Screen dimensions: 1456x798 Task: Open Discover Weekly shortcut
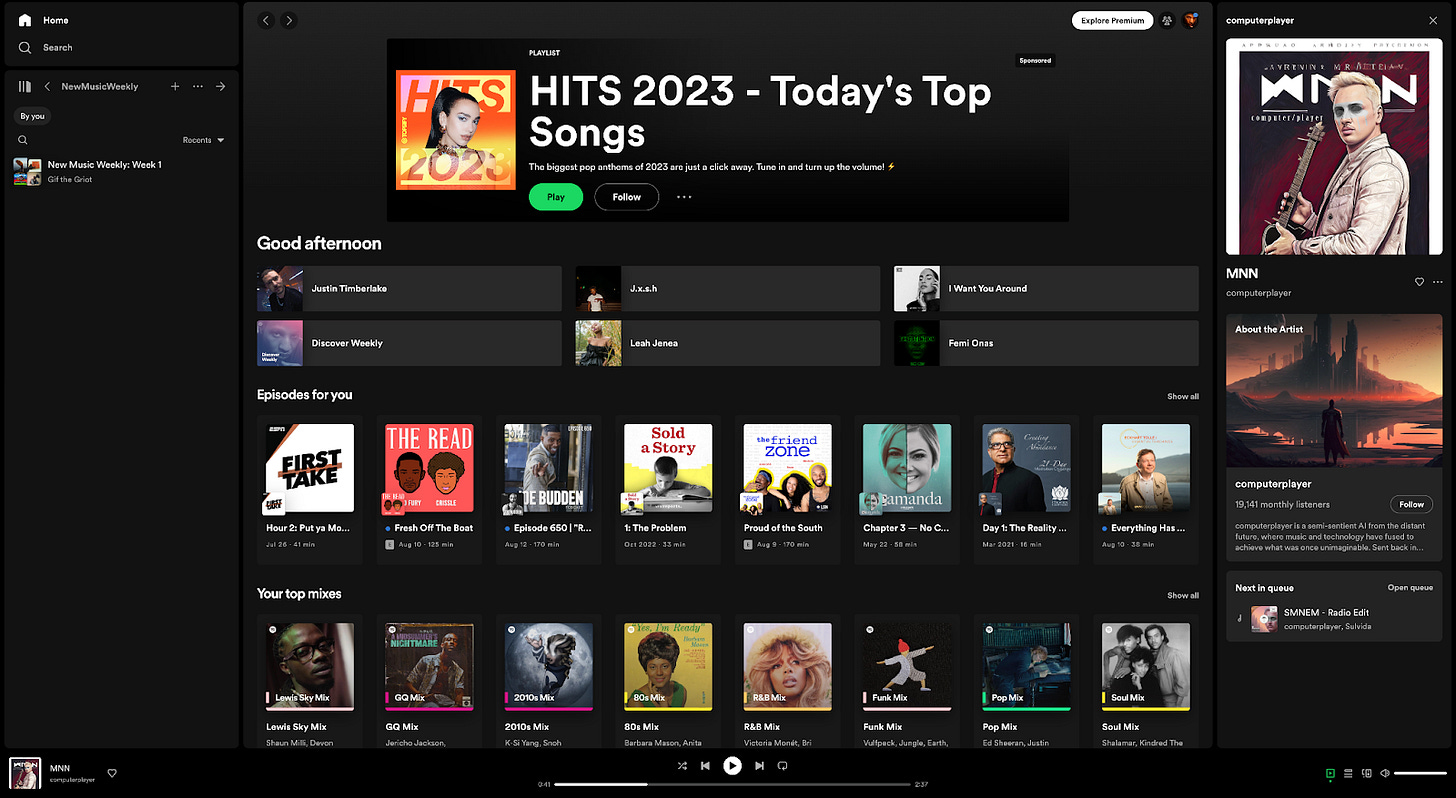coord(409,343)
